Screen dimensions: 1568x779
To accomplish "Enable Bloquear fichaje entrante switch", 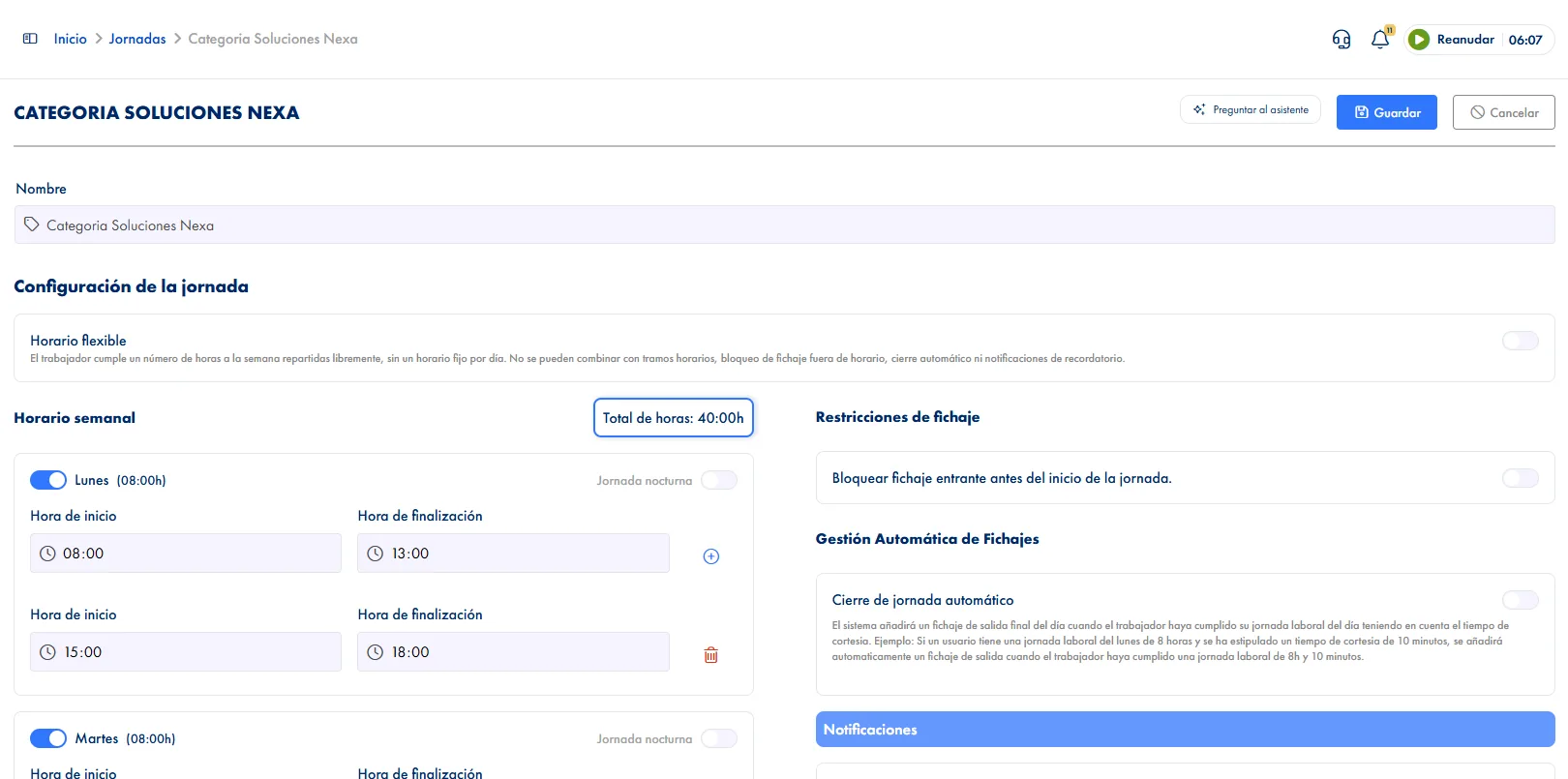I will pos(1521,478).
